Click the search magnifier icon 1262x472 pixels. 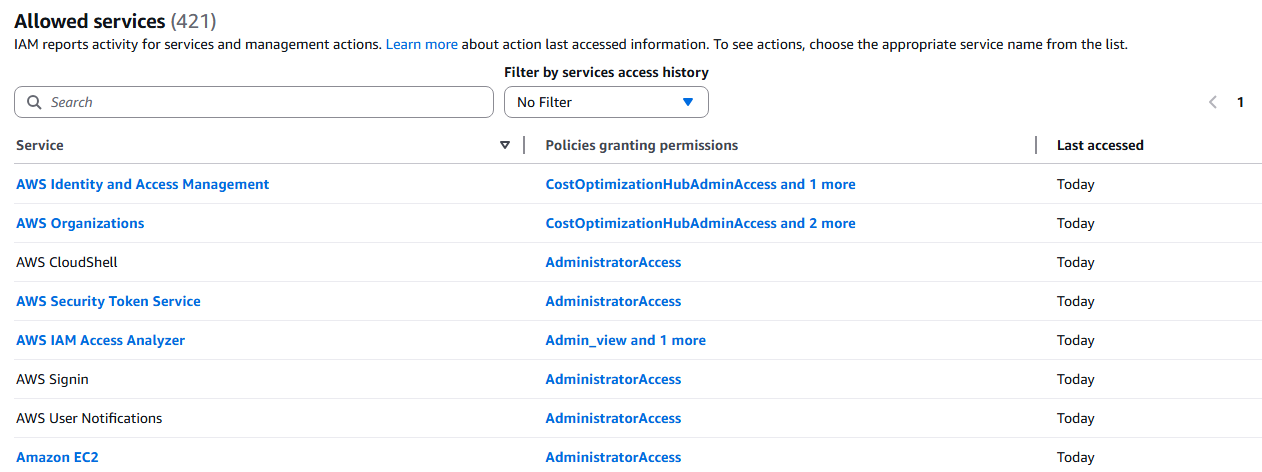click(x=34, y=102)
